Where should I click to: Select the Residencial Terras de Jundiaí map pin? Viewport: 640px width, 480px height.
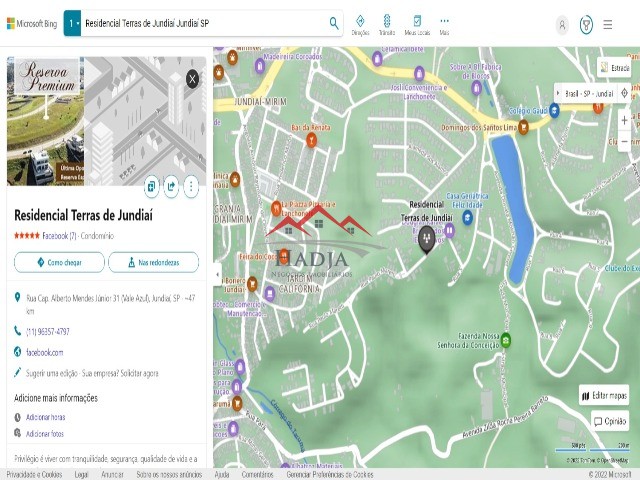point(427,241)
